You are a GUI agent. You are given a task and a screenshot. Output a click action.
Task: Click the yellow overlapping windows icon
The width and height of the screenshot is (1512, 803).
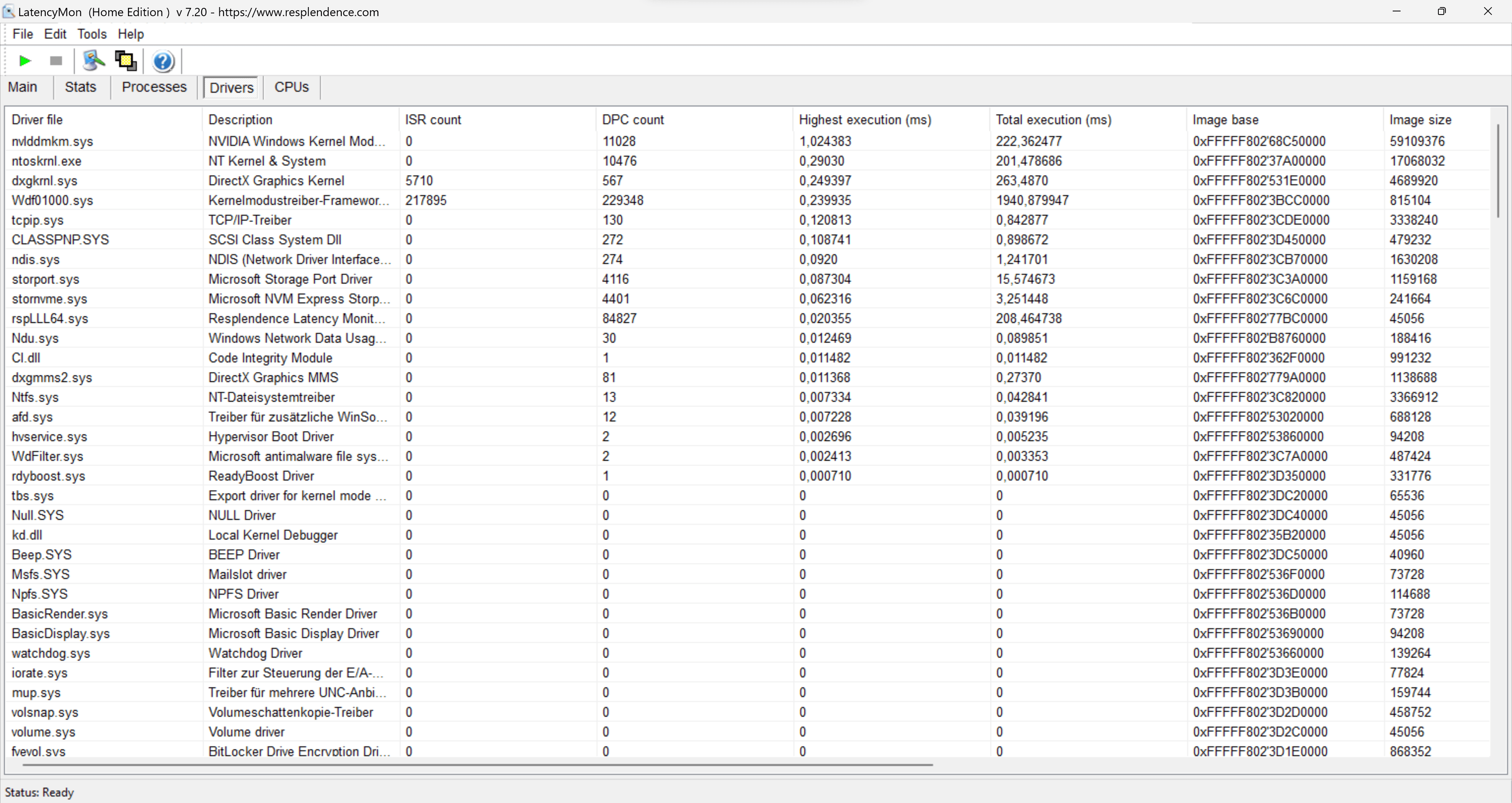coord(126,61)
